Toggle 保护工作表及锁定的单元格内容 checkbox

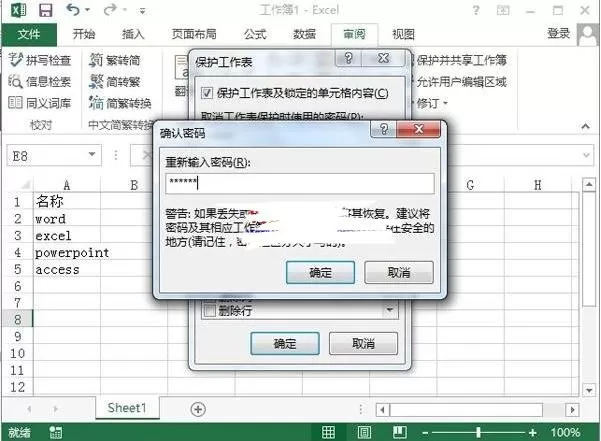[207, 93]
